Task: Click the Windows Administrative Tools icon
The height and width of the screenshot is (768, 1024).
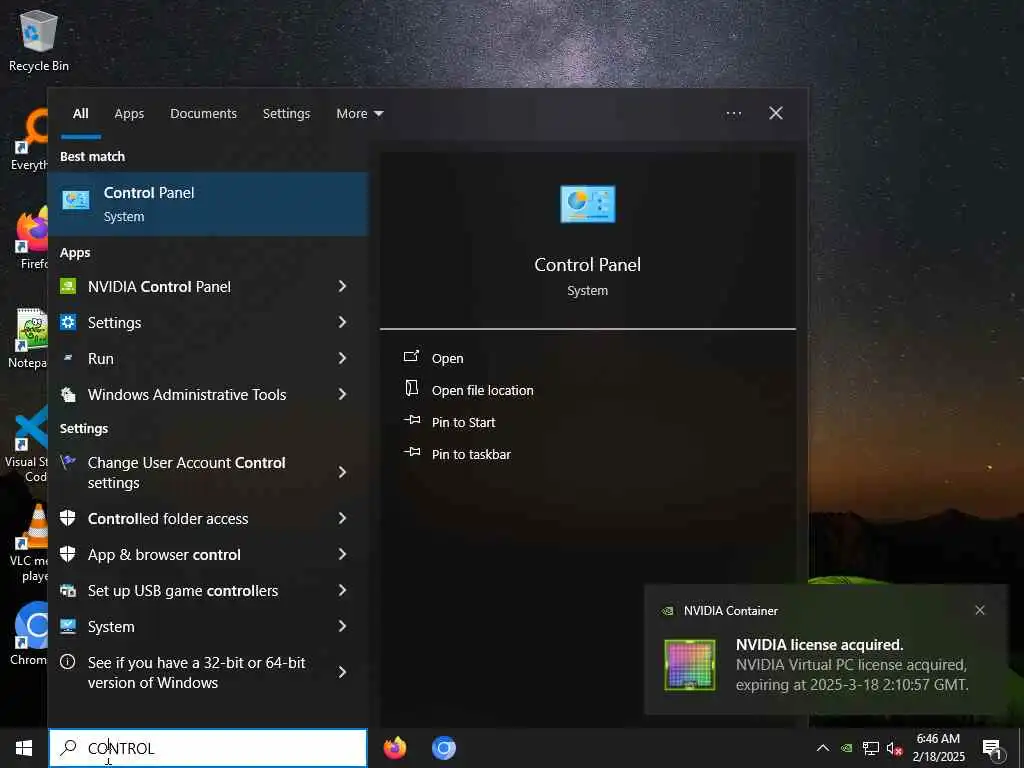Action: coord(68,394)
